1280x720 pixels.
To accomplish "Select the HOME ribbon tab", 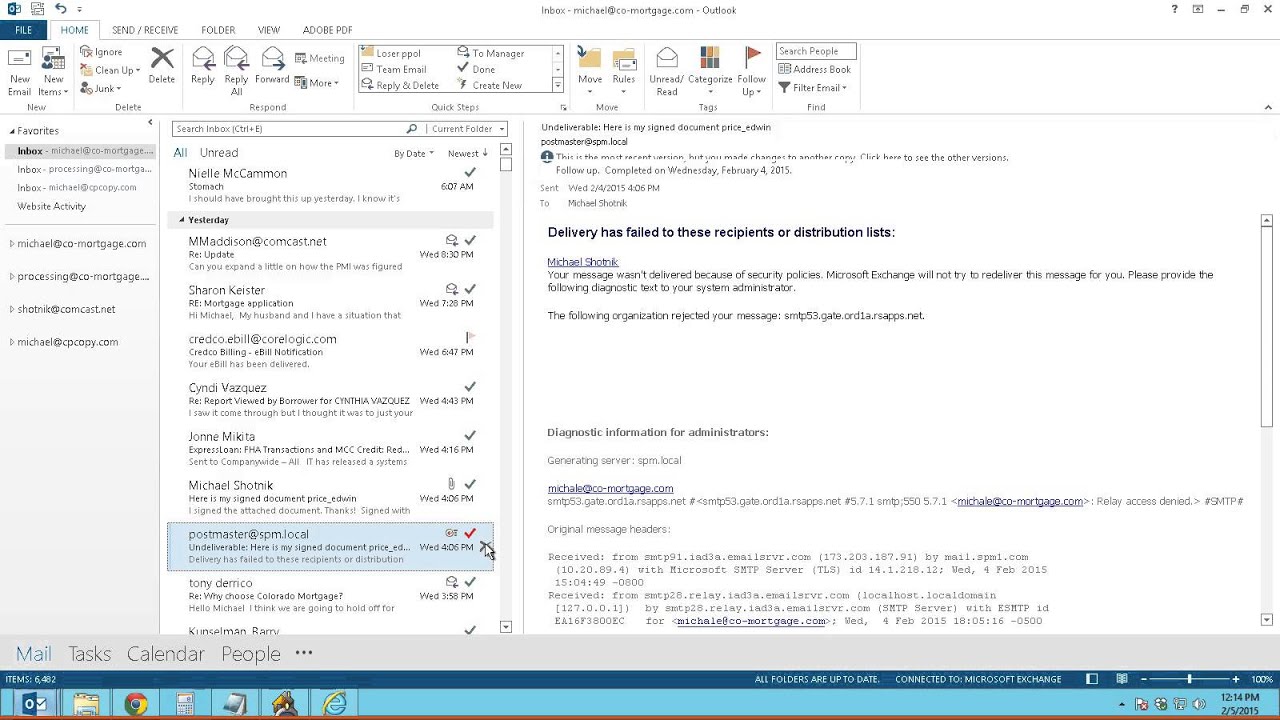I will [x=75, y=30].
